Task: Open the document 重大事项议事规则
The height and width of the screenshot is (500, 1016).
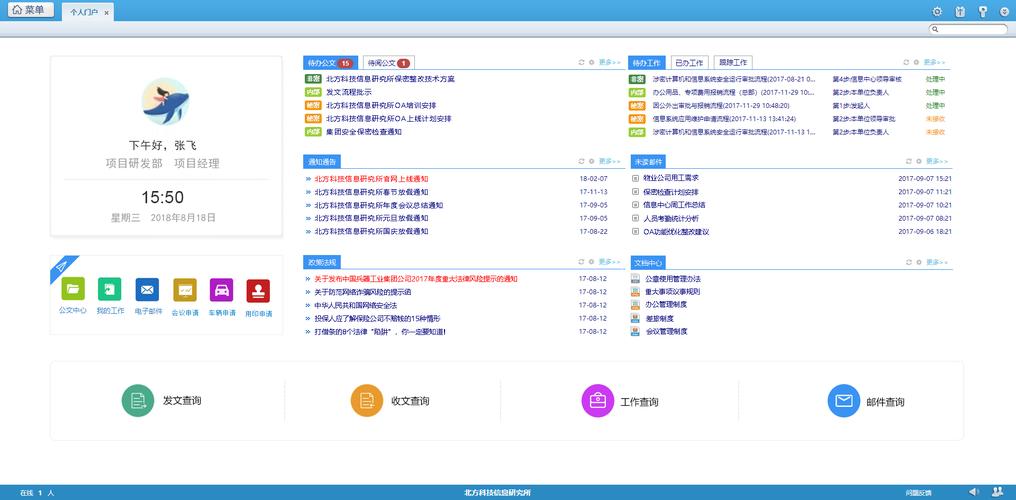Action: click(x=673, y=291)
